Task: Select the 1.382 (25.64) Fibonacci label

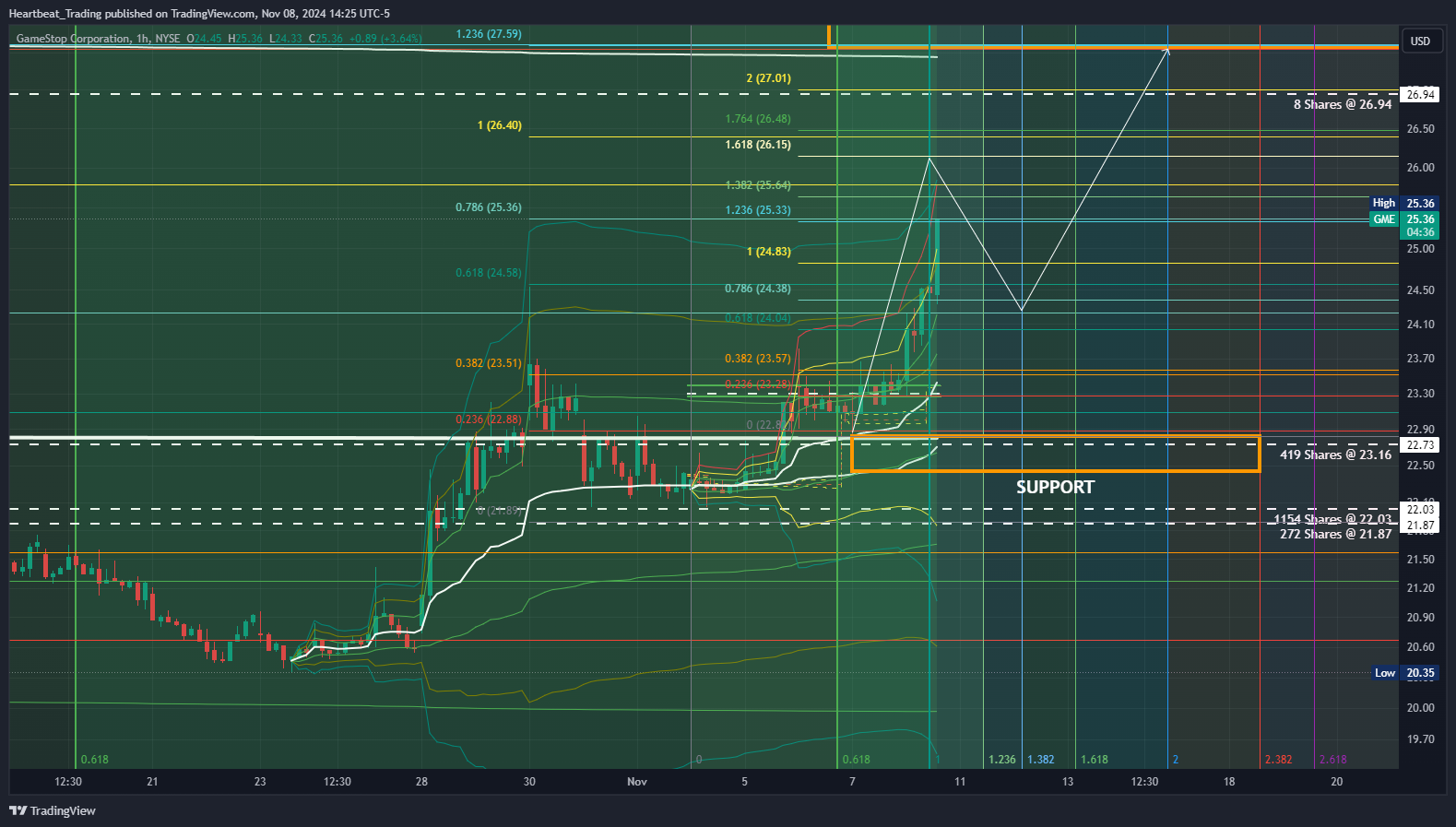Action: coord(758,185)
